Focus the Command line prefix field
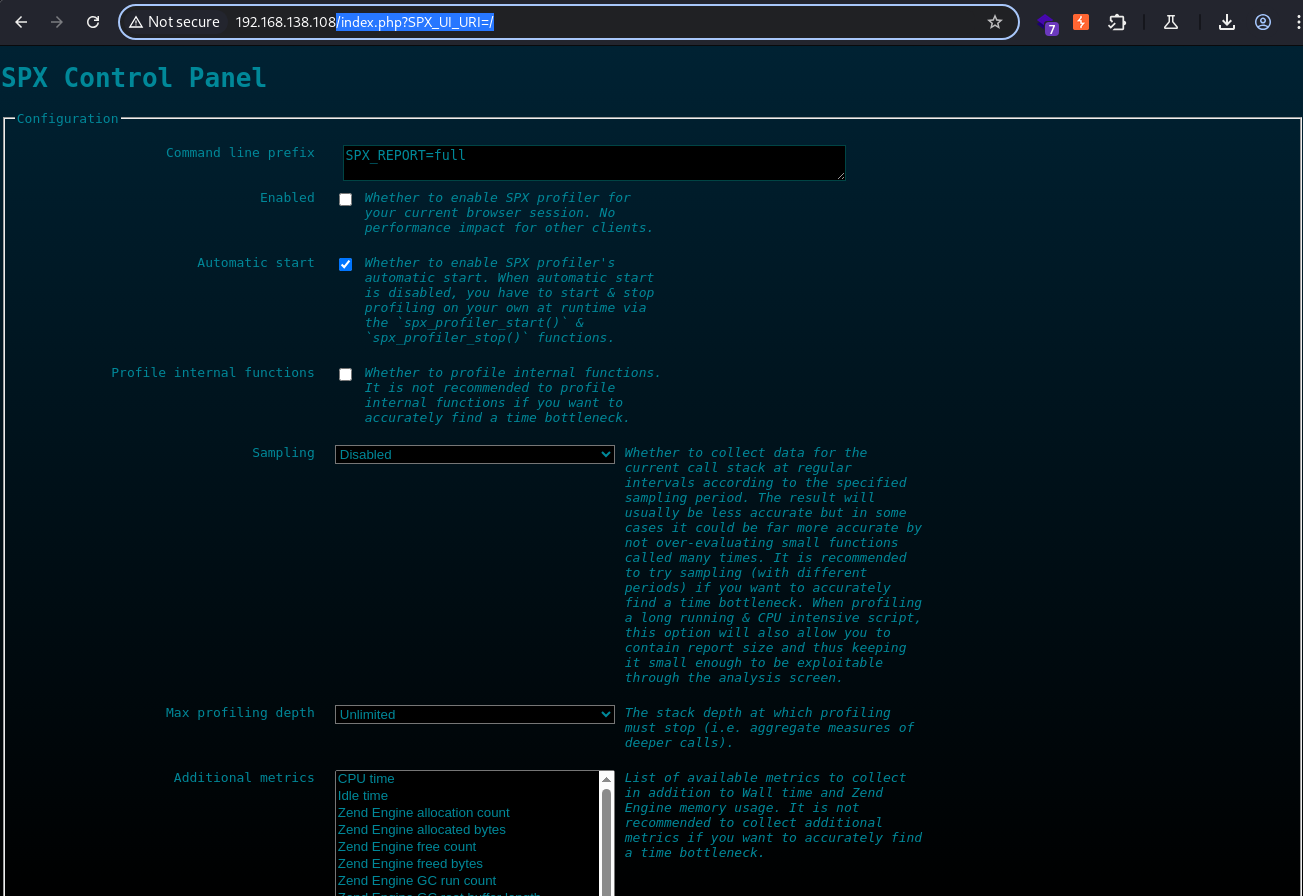Image resolution: width=1303 pixels, height=896 pixels. coord(594,163)
